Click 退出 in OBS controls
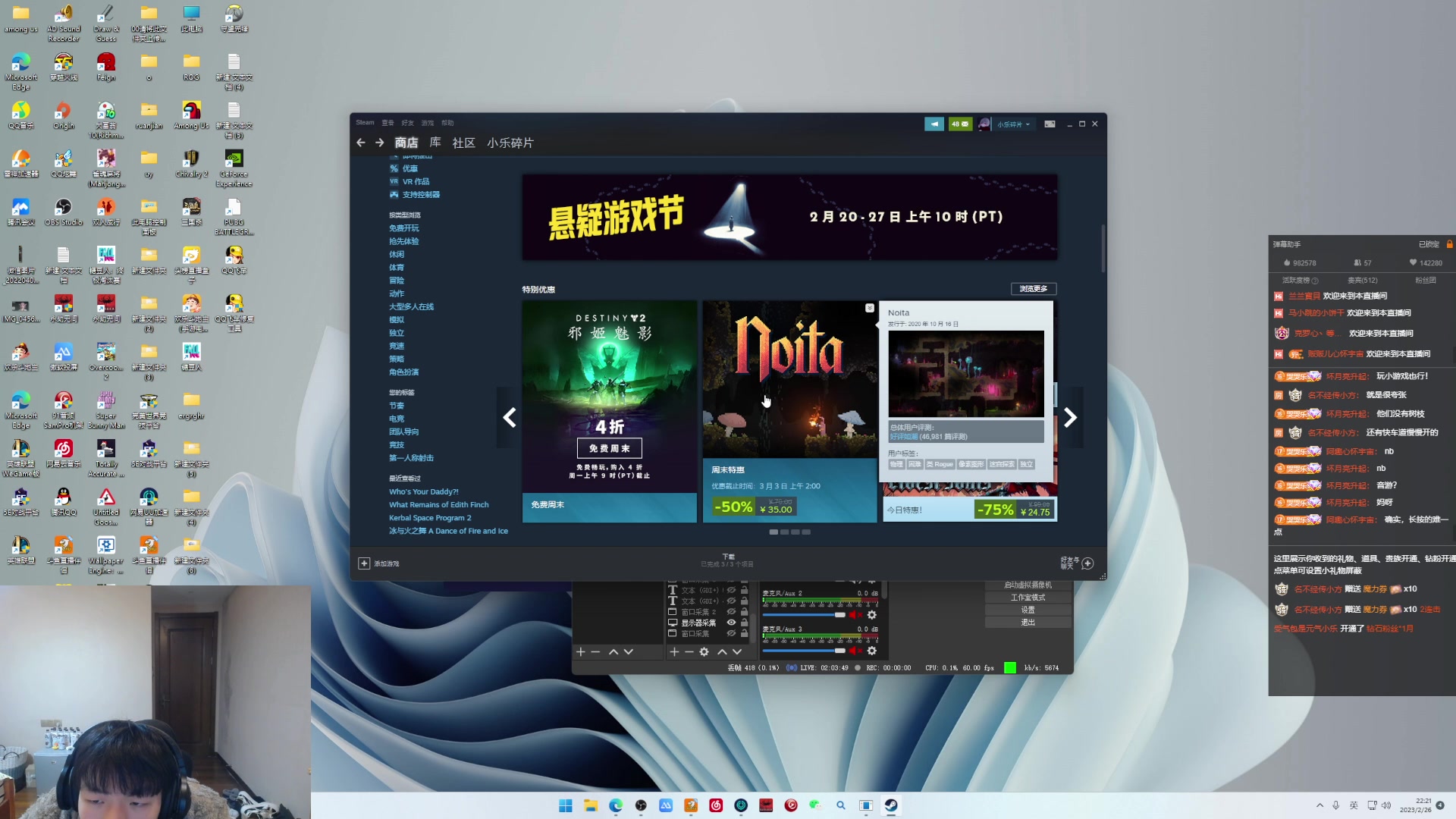This screenshot has height=819, width=1456. click(1028, 623)
